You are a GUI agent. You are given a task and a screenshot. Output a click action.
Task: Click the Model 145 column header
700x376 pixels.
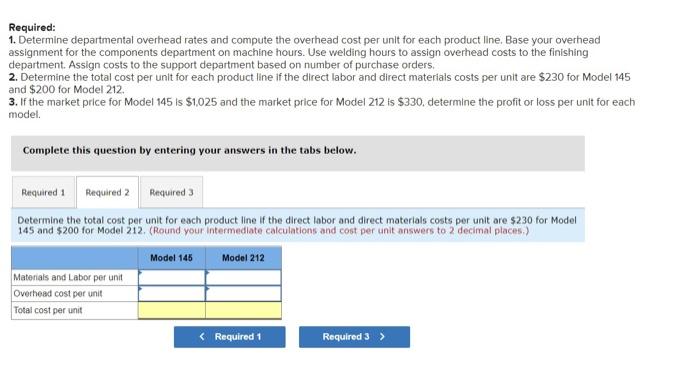click(x=171, y=258)
